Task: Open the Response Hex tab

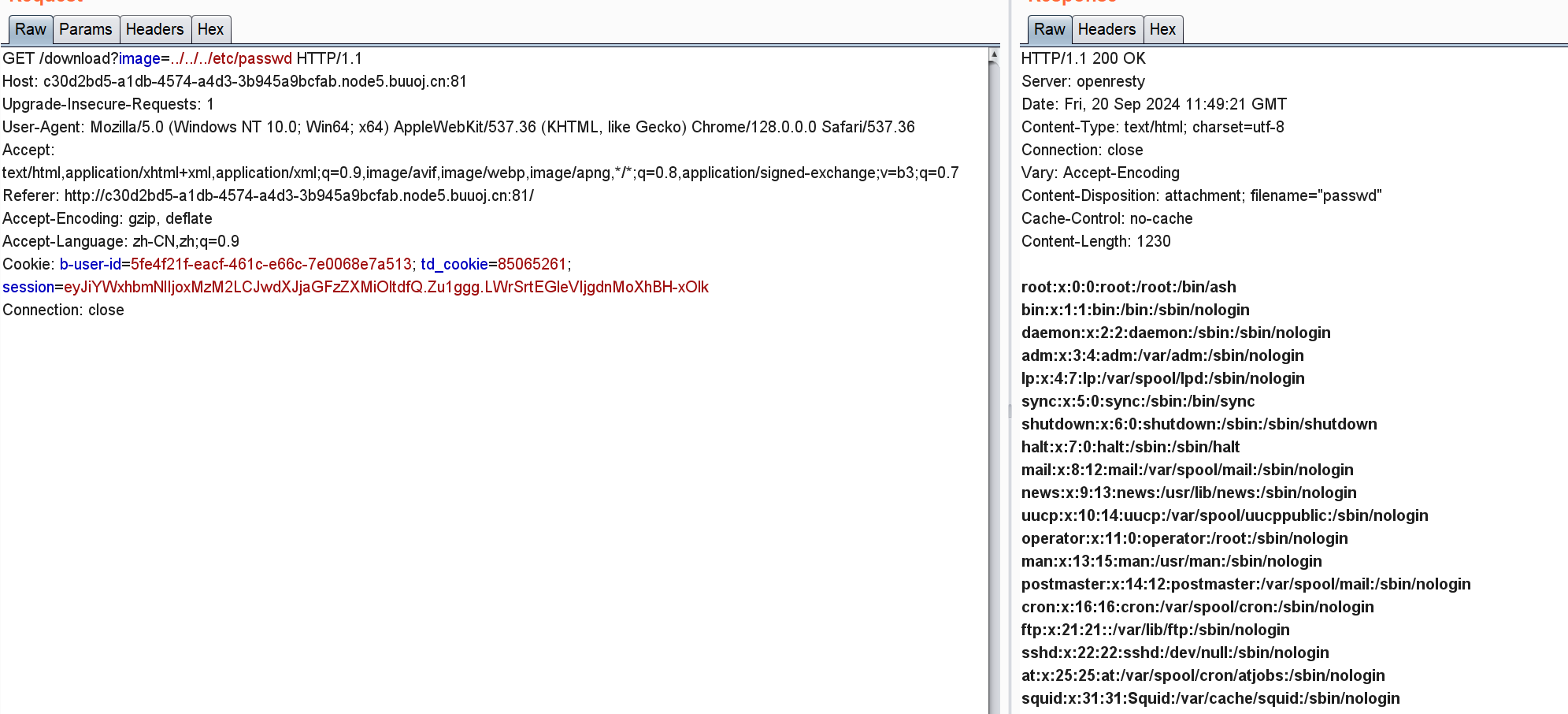Action: point(1162,30)
